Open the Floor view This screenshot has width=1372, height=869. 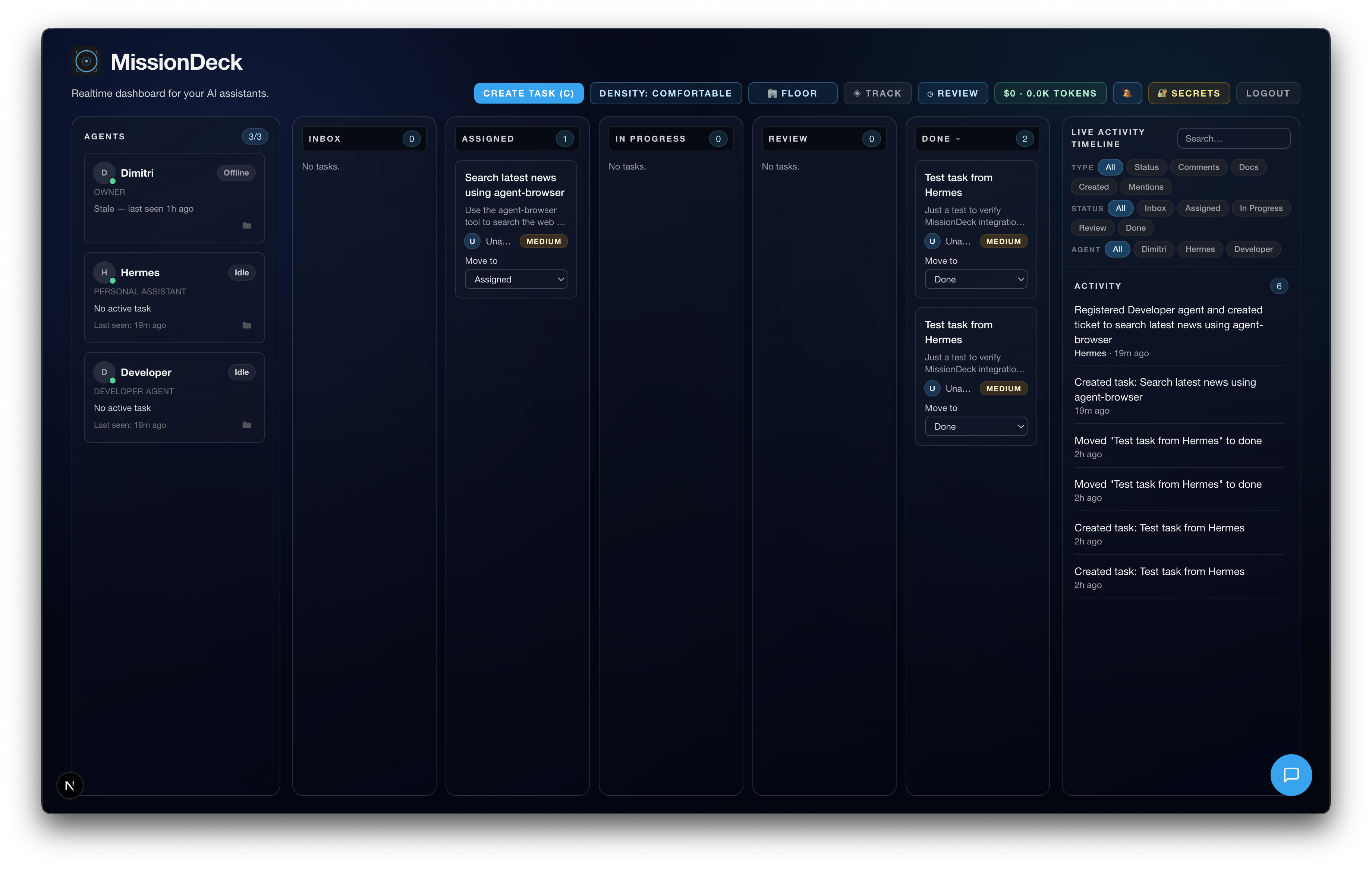click(x=792, y=93)
